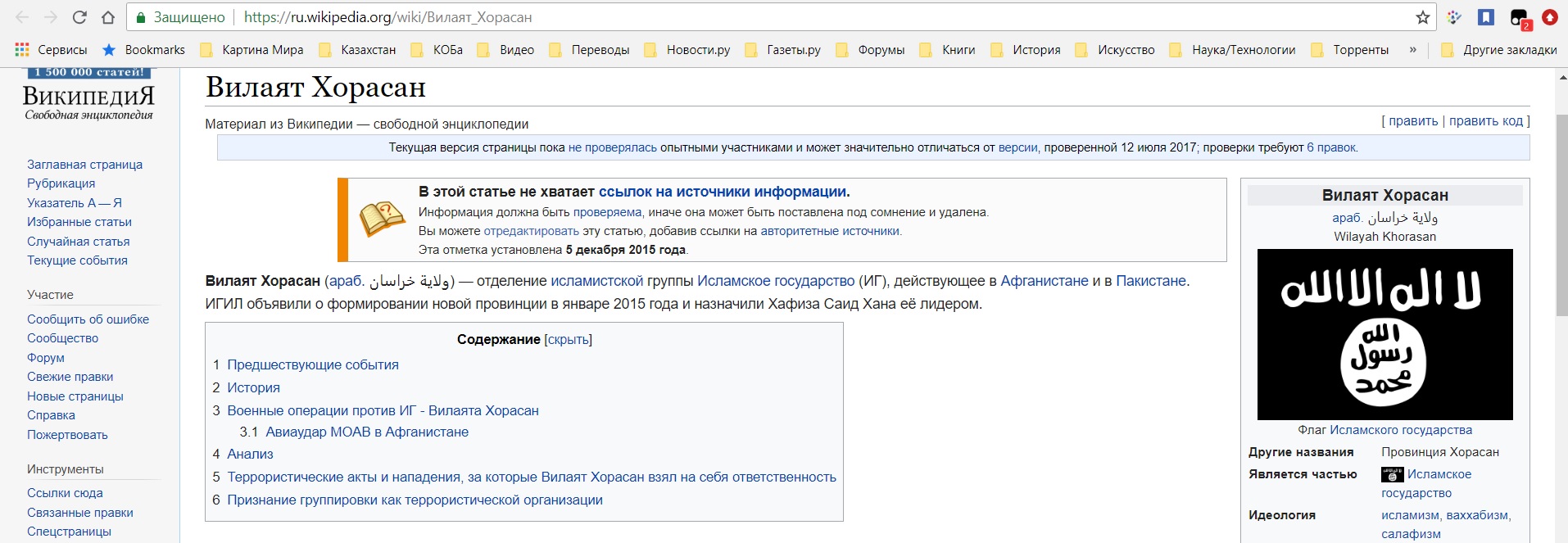The image size is (1568, 543).
Task: Reload the page with the refresh icon
Action: [x=79, y=17]
